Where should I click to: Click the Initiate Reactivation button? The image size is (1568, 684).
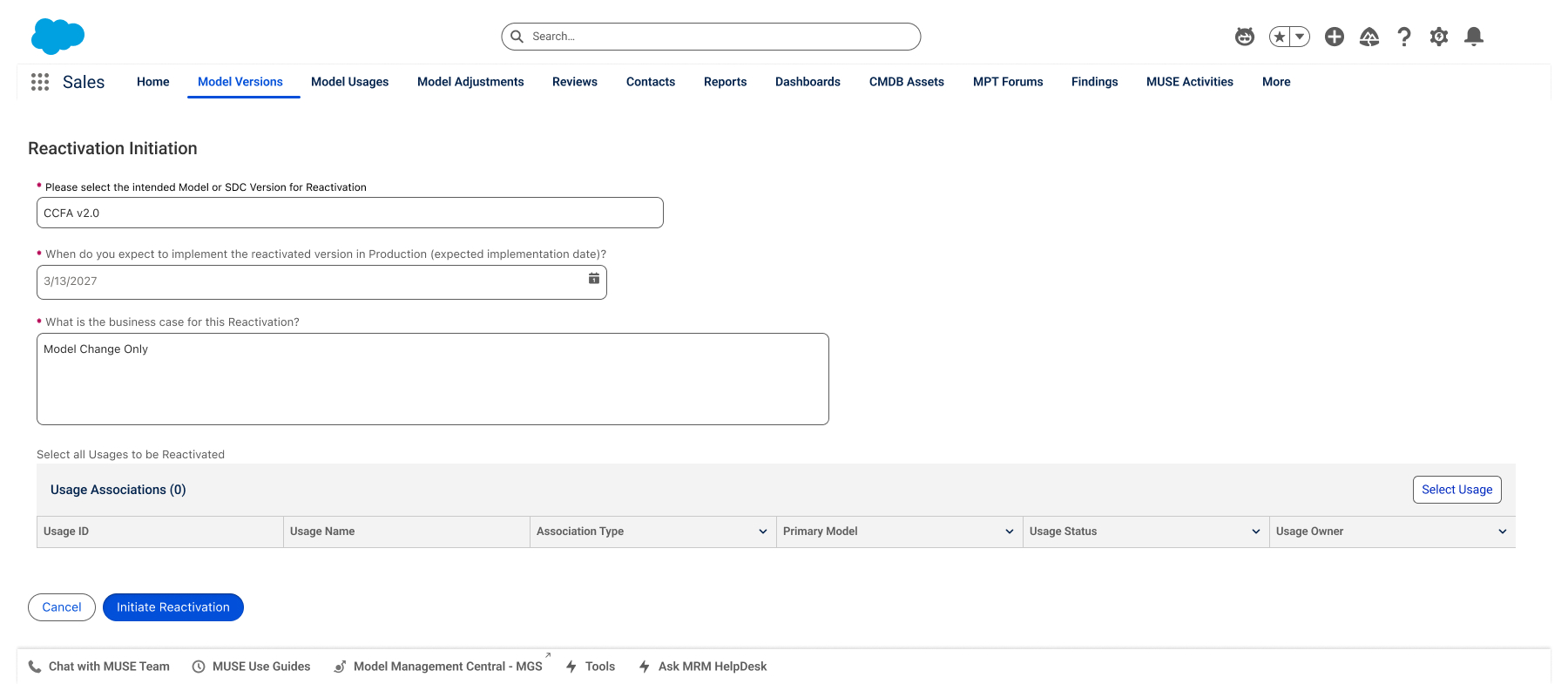(173, 607)
